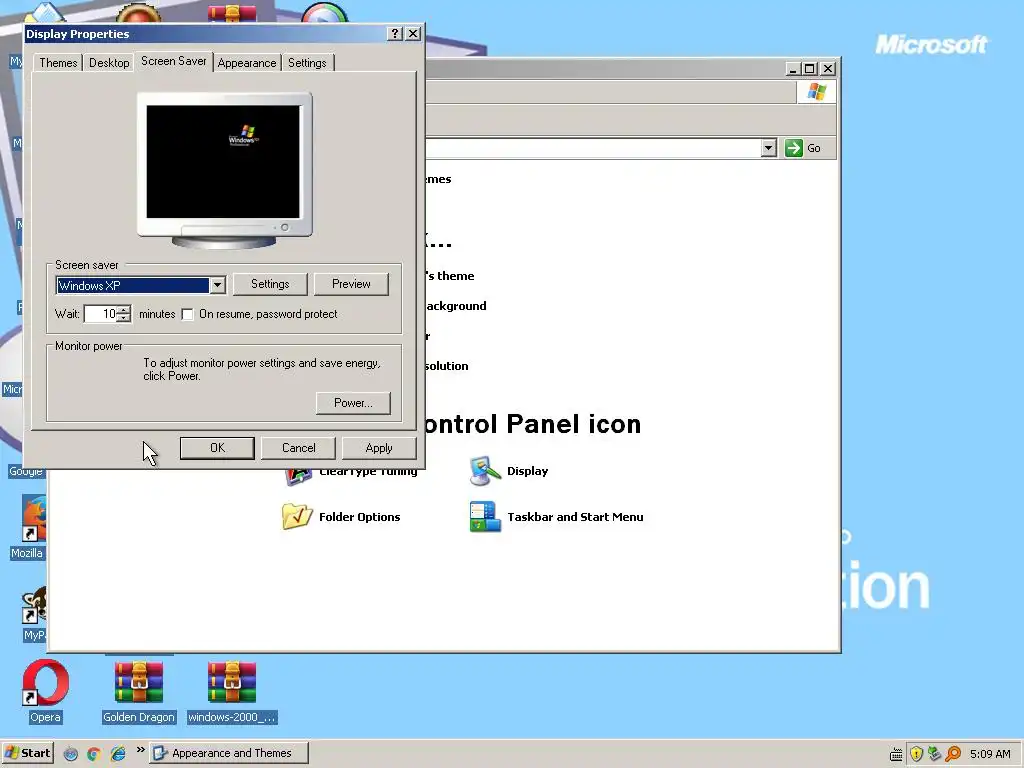Open the Display text link
The image size is (1024, 768).
527,471
